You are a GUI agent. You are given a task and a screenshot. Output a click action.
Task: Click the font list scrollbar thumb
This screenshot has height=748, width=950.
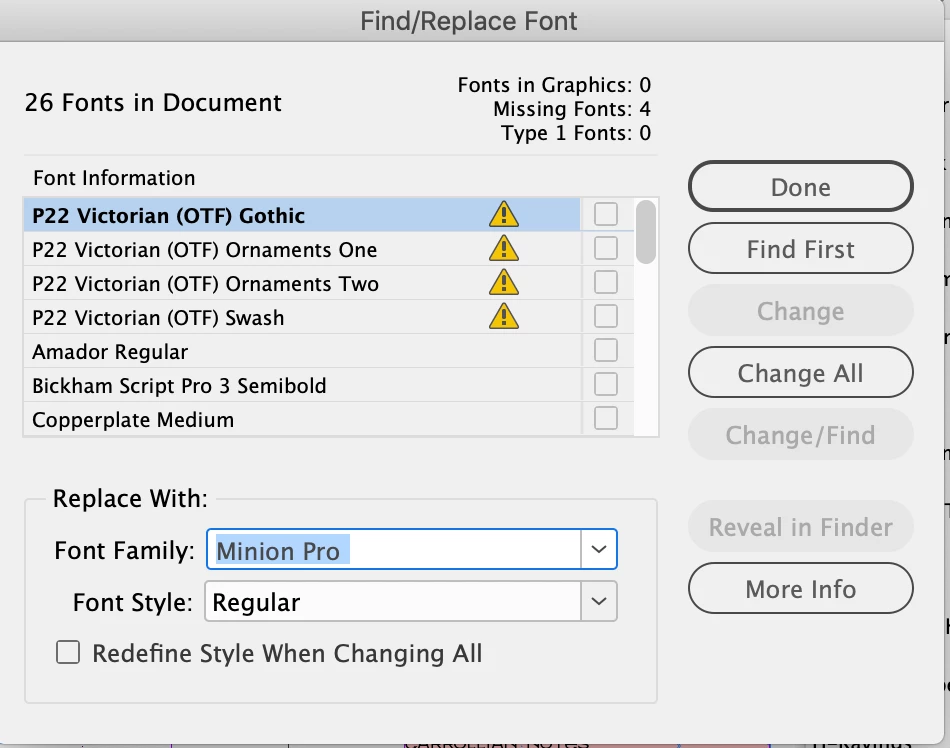point(646,232)
